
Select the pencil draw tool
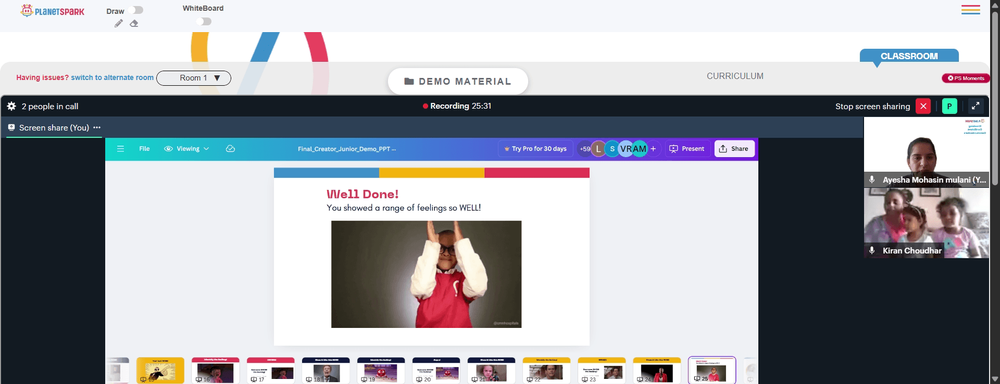point(119,24)
